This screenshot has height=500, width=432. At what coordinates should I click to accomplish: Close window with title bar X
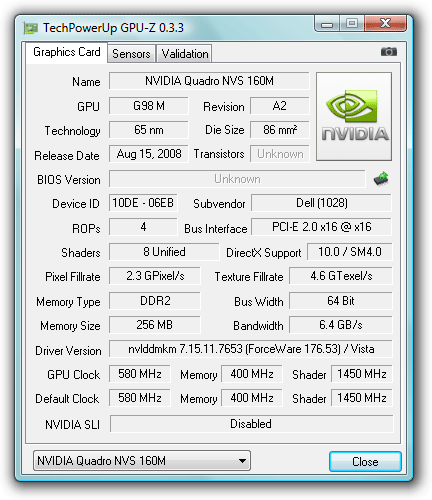pos(386,23)
